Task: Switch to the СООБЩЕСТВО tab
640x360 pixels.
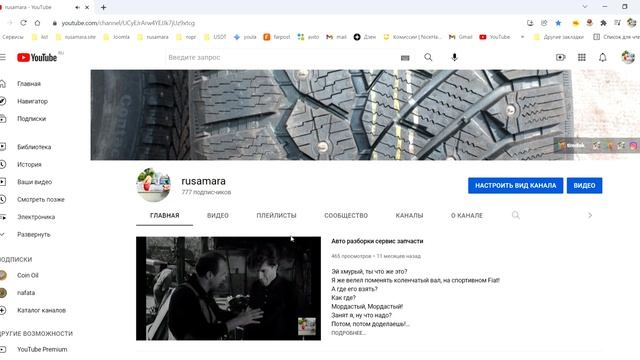Action: [346, 216]
